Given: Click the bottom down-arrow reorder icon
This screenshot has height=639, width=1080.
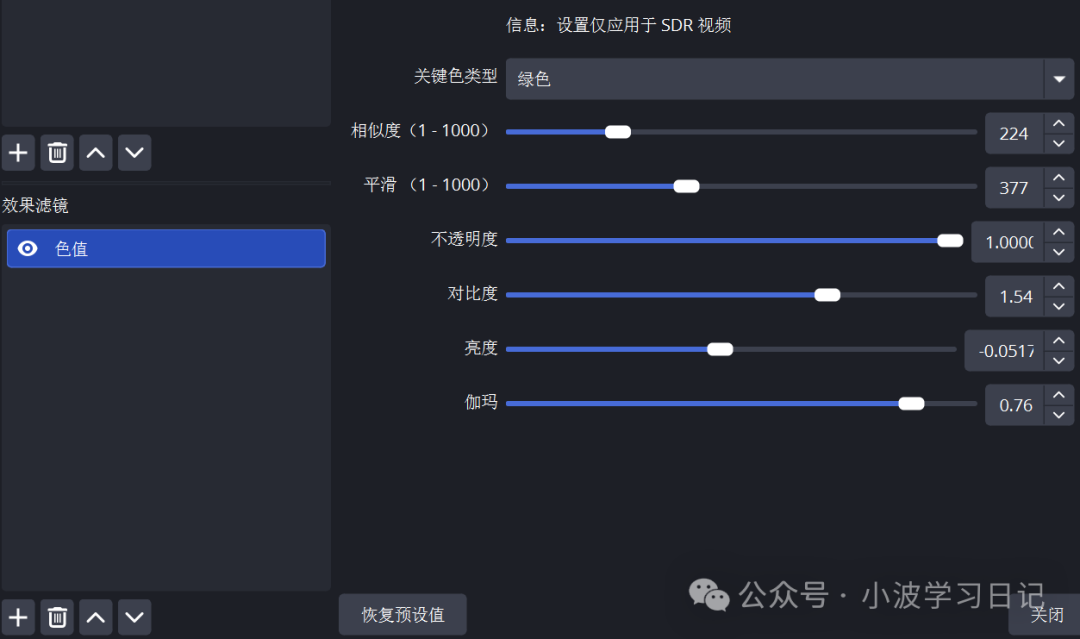Looking at the screenshot, I should pyautogui.click(x=134, y=617).
